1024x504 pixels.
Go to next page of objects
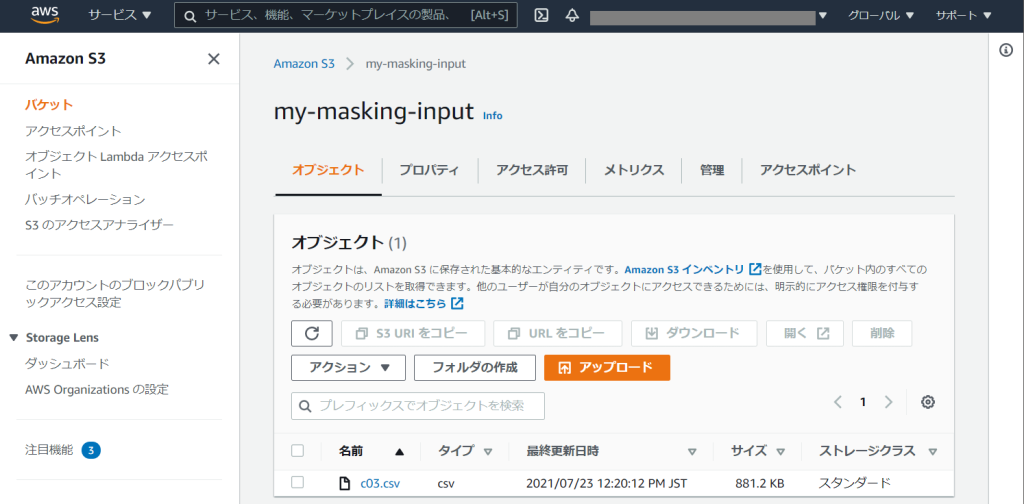(888, 402)
